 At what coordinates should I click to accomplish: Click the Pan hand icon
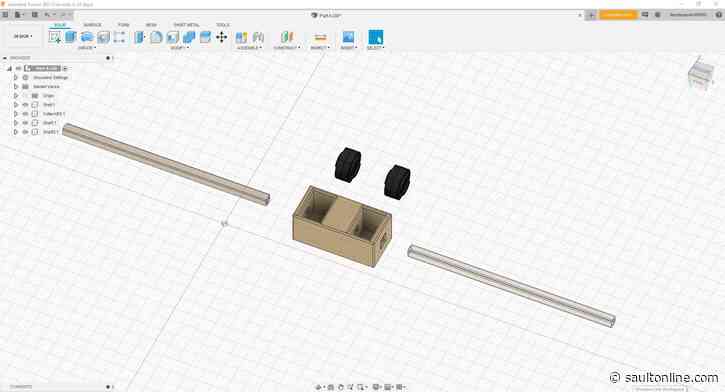point(341,387)
